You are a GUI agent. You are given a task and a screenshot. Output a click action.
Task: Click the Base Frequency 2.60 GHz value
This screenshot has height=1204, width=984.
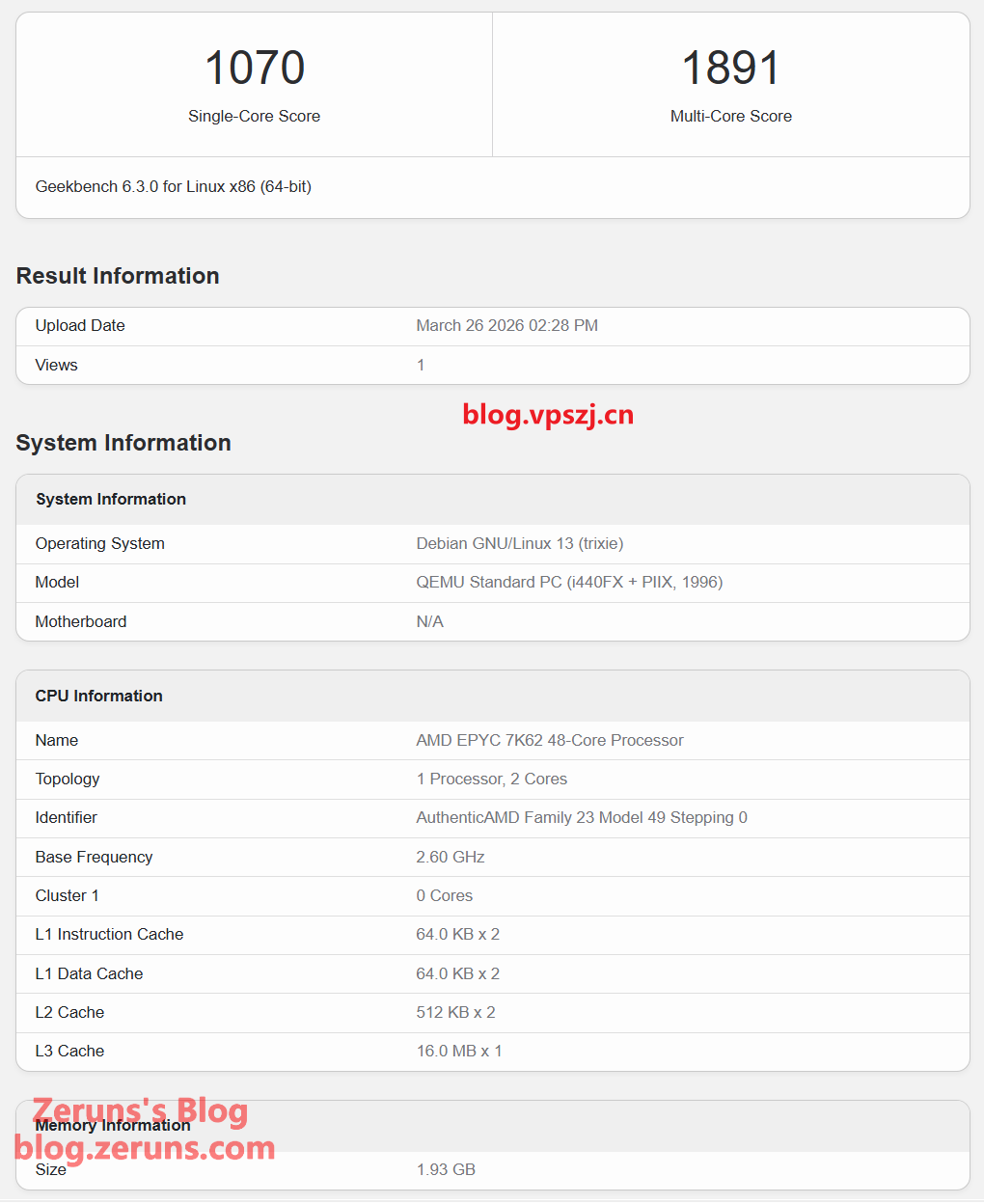pos(451,858)
